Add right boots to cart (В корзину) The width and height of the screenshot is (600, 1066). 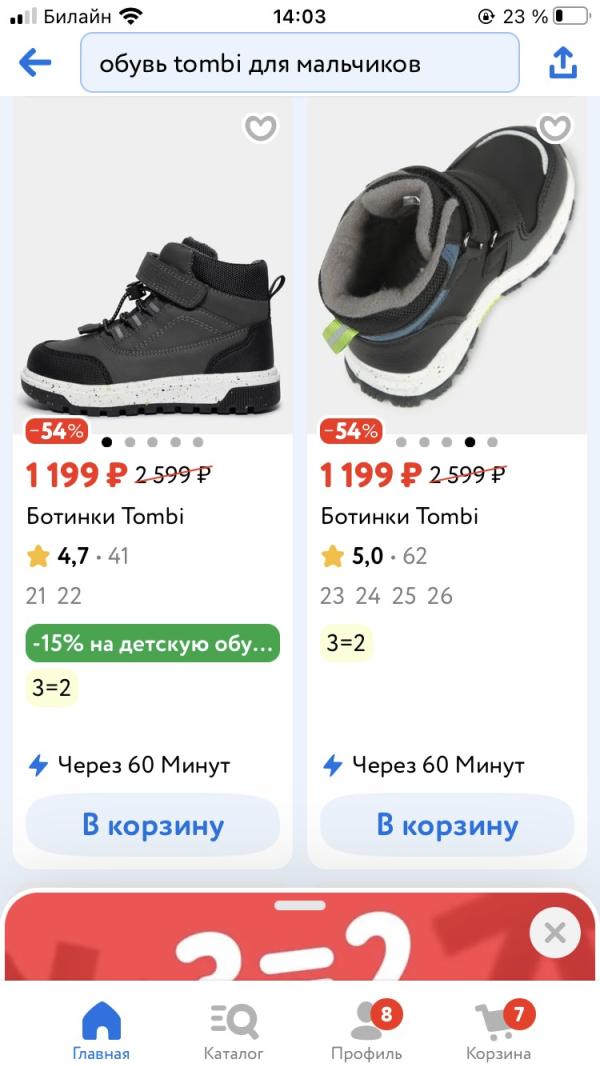(447, 826)
